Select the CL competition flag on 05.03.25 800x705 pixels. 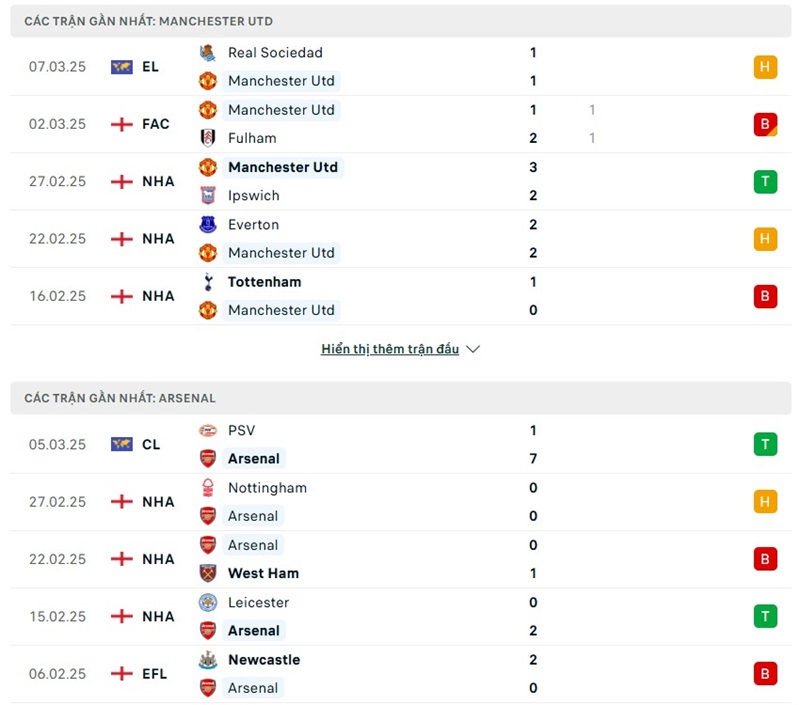(122, 444)
